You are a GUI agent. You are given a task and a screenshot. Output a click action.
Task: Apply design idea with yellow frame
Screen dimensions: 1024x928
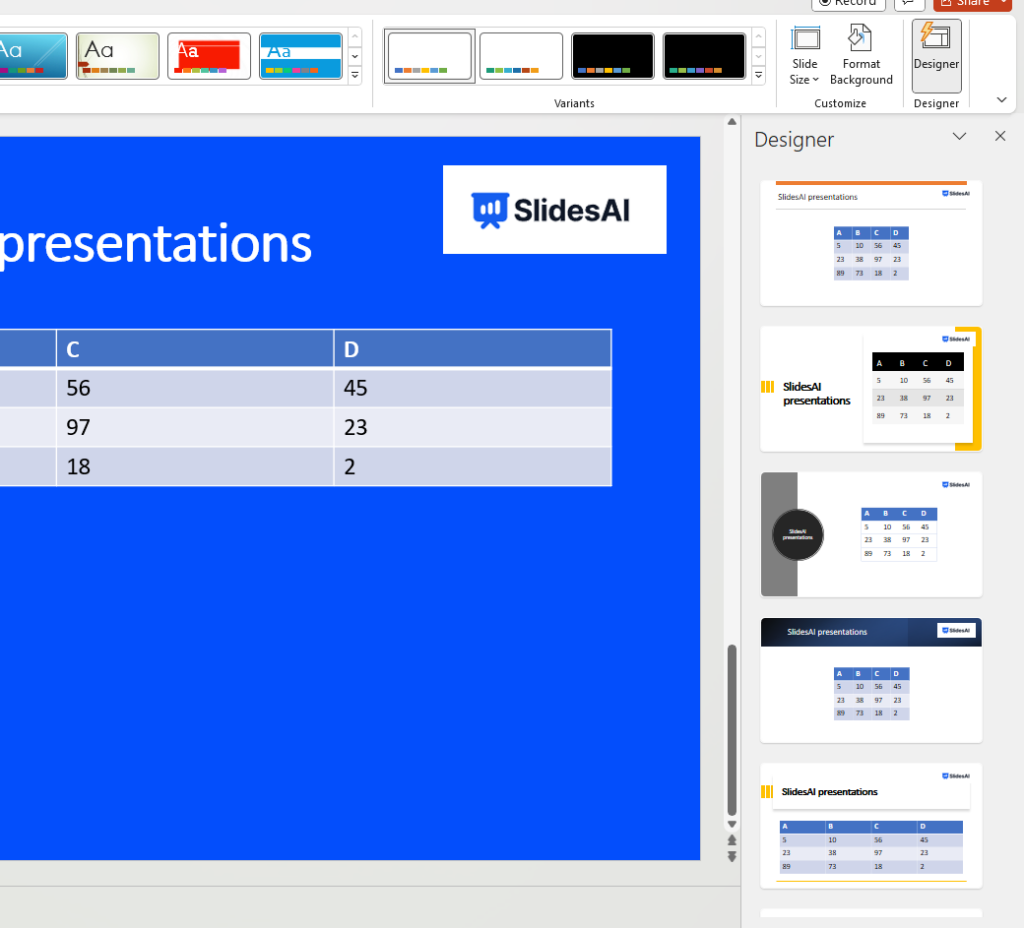pyautogui.click(x=871, y=389)
